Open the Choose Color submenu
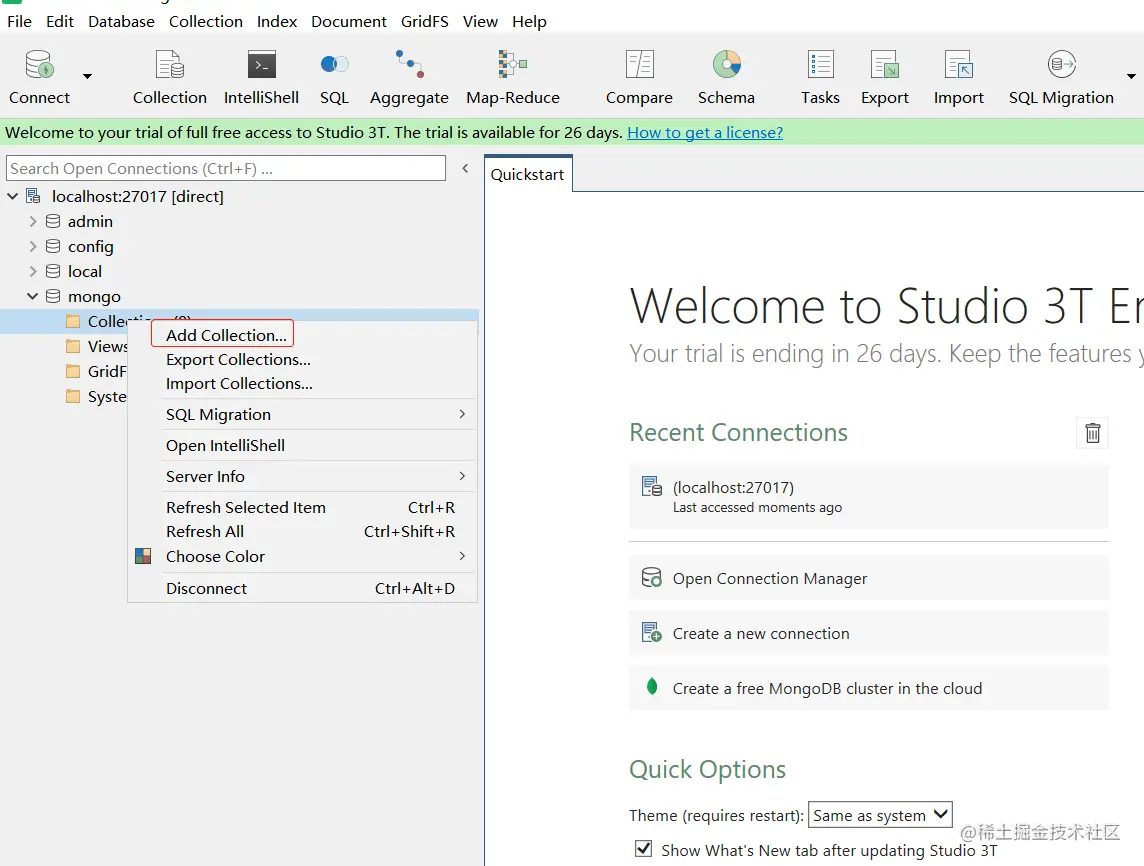Image resolution: width=1144 pixels, height=866 pixels. tap(303, 557)
